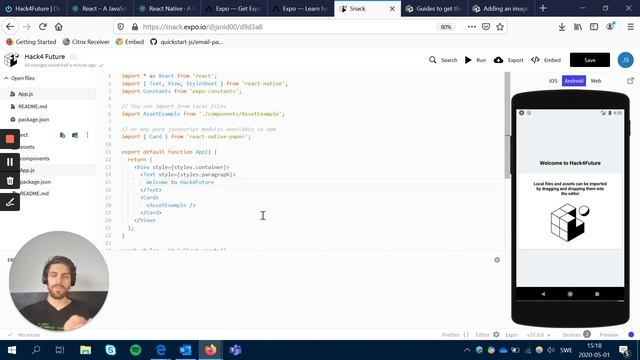Go back in Firefox

click(10, 27)
